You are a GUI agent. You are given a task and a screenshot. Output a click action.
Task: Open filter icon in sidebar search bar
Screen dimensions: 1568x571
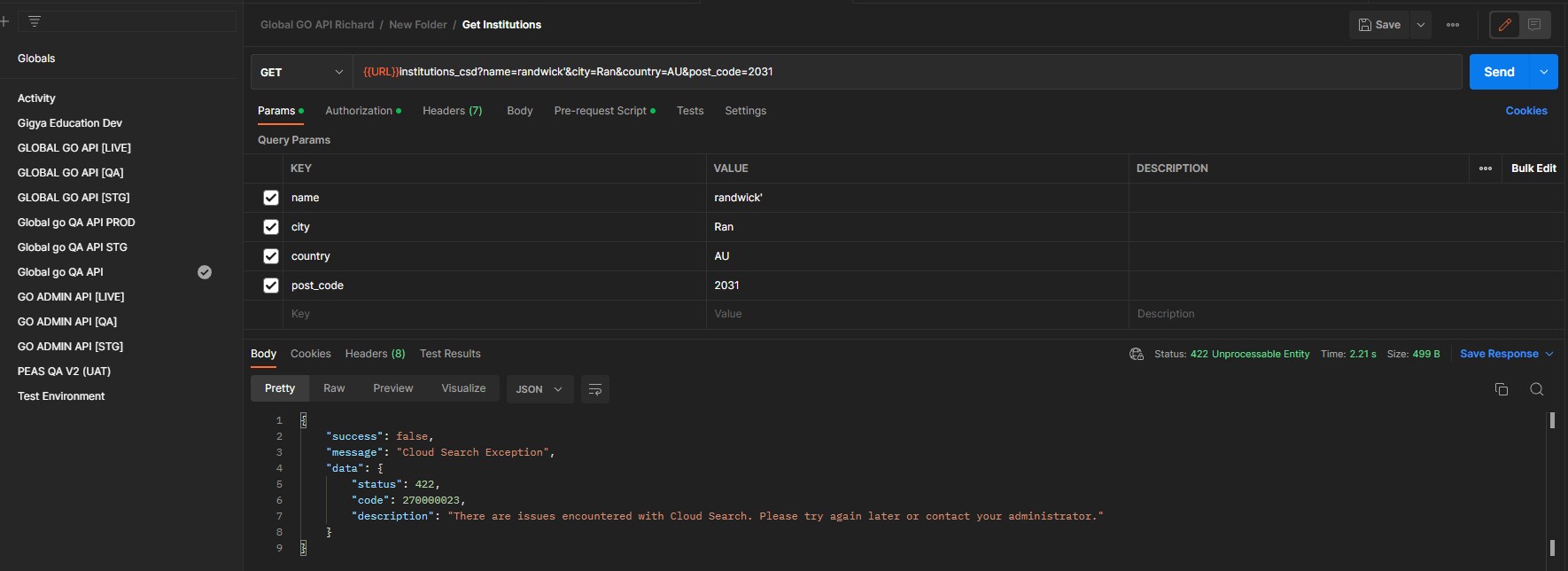click(x=35, y=21)
